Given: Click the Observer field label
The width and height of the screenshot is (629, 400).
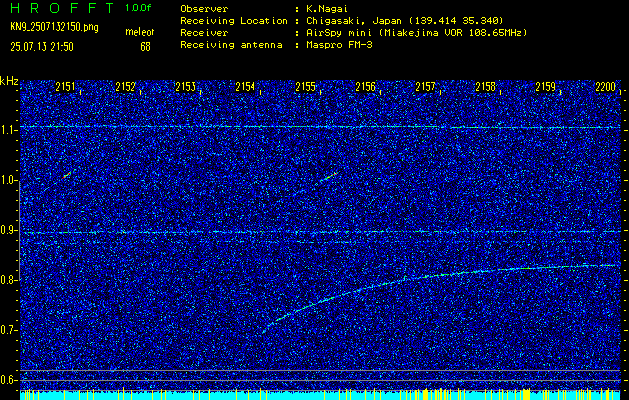Looking at the screenshot, I should 204,9.
